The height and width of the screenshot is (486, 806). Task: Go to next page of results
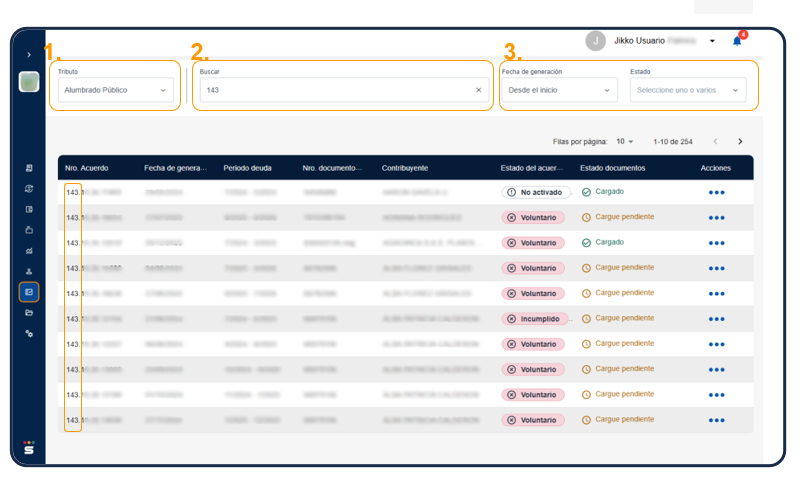pos(740,142)
